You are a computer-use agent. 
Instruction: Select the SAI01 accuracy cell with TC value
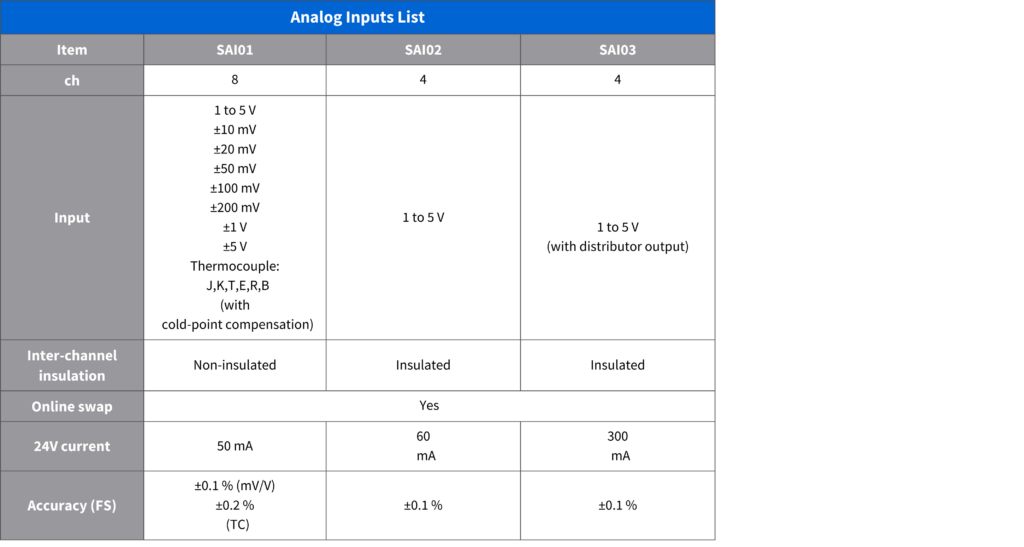234,505
